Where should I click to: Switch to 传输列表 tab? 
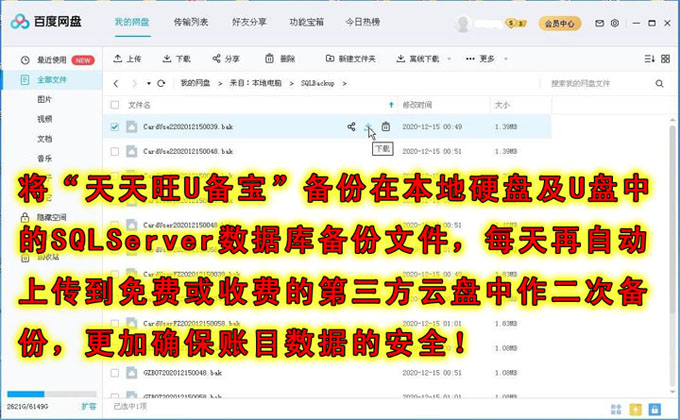coord(191,22)
